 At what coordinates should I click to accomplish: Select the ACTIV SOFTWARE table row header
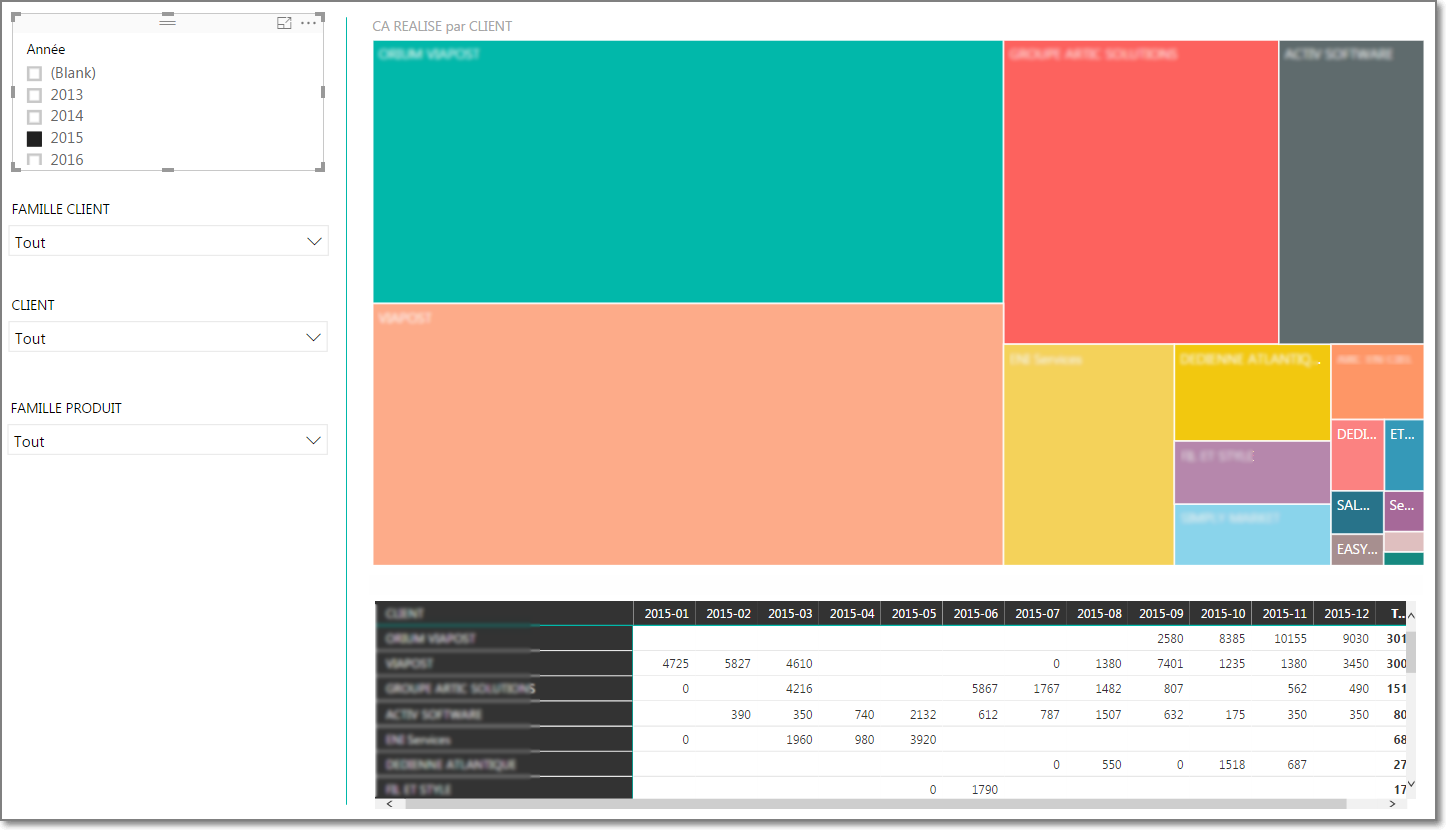click(504, 714)
